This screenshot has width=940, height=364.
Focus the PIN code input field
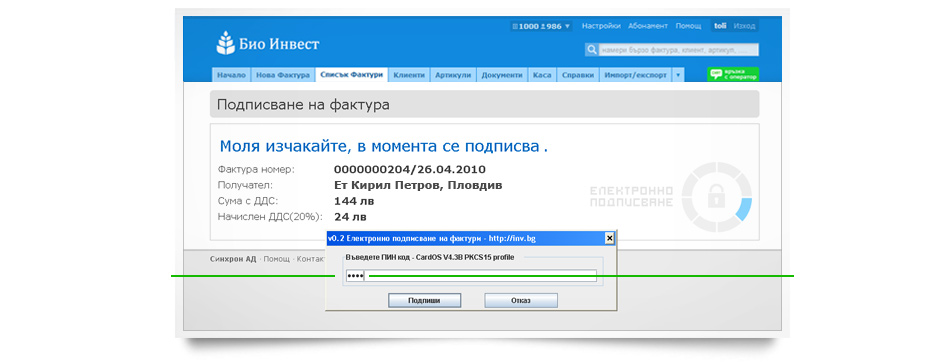(x=471, y=276)
